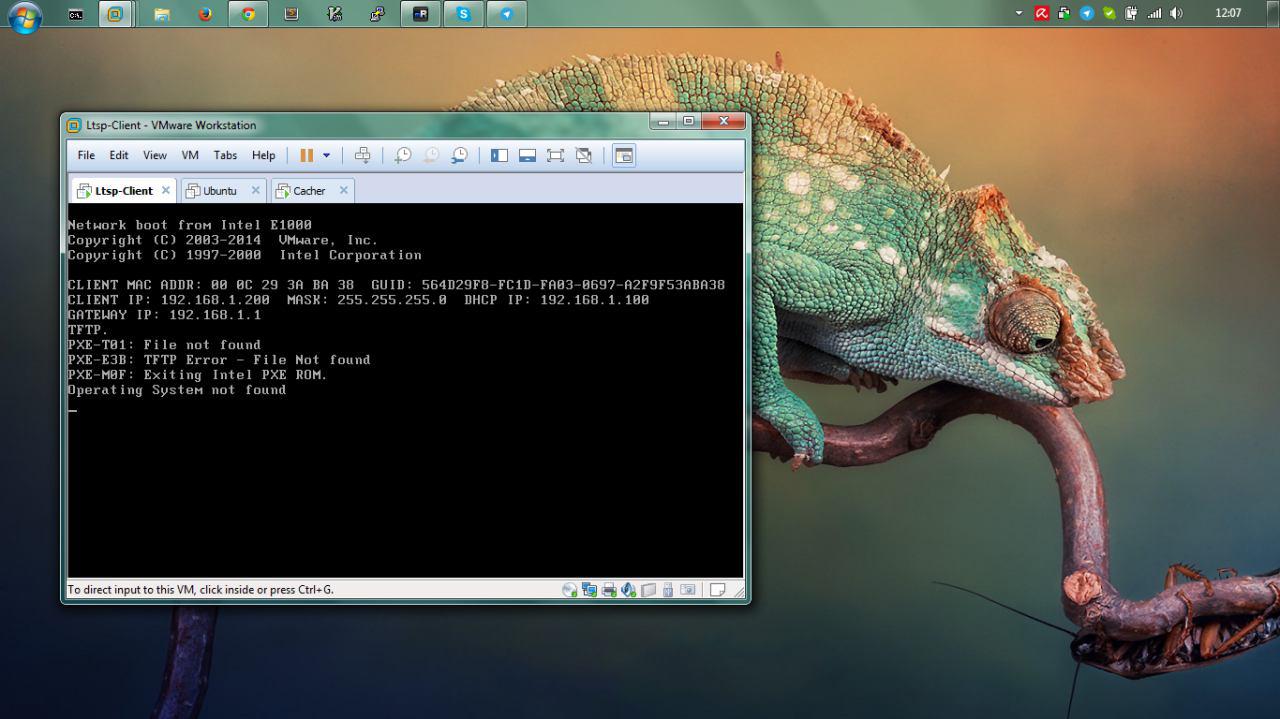Click the hard disk status icon
This screenshot has width=1280, height=719.
[648, 590]
